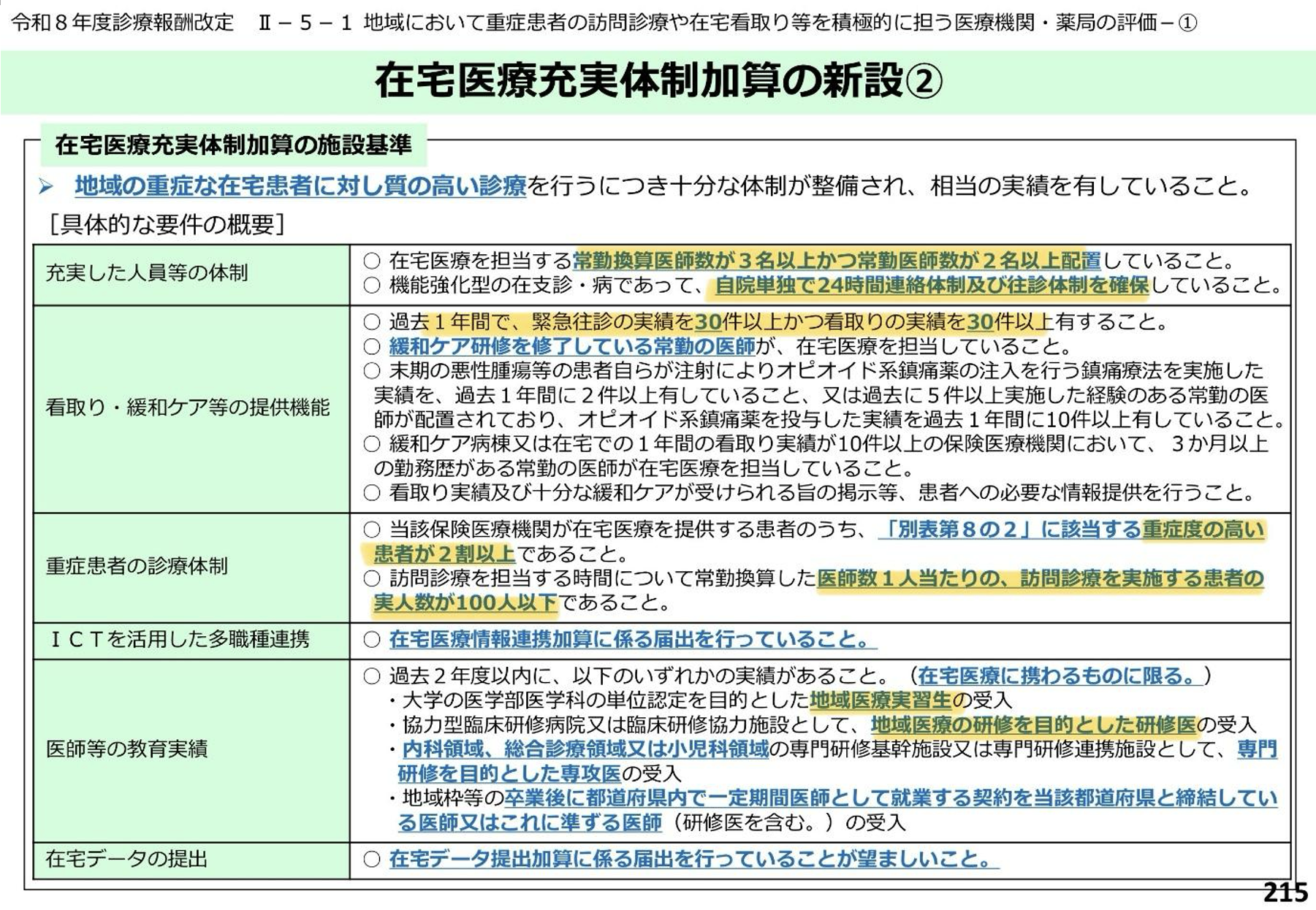Click the heading 在宅医療充実体制加算の施設基準

click(x=233, y=145)
